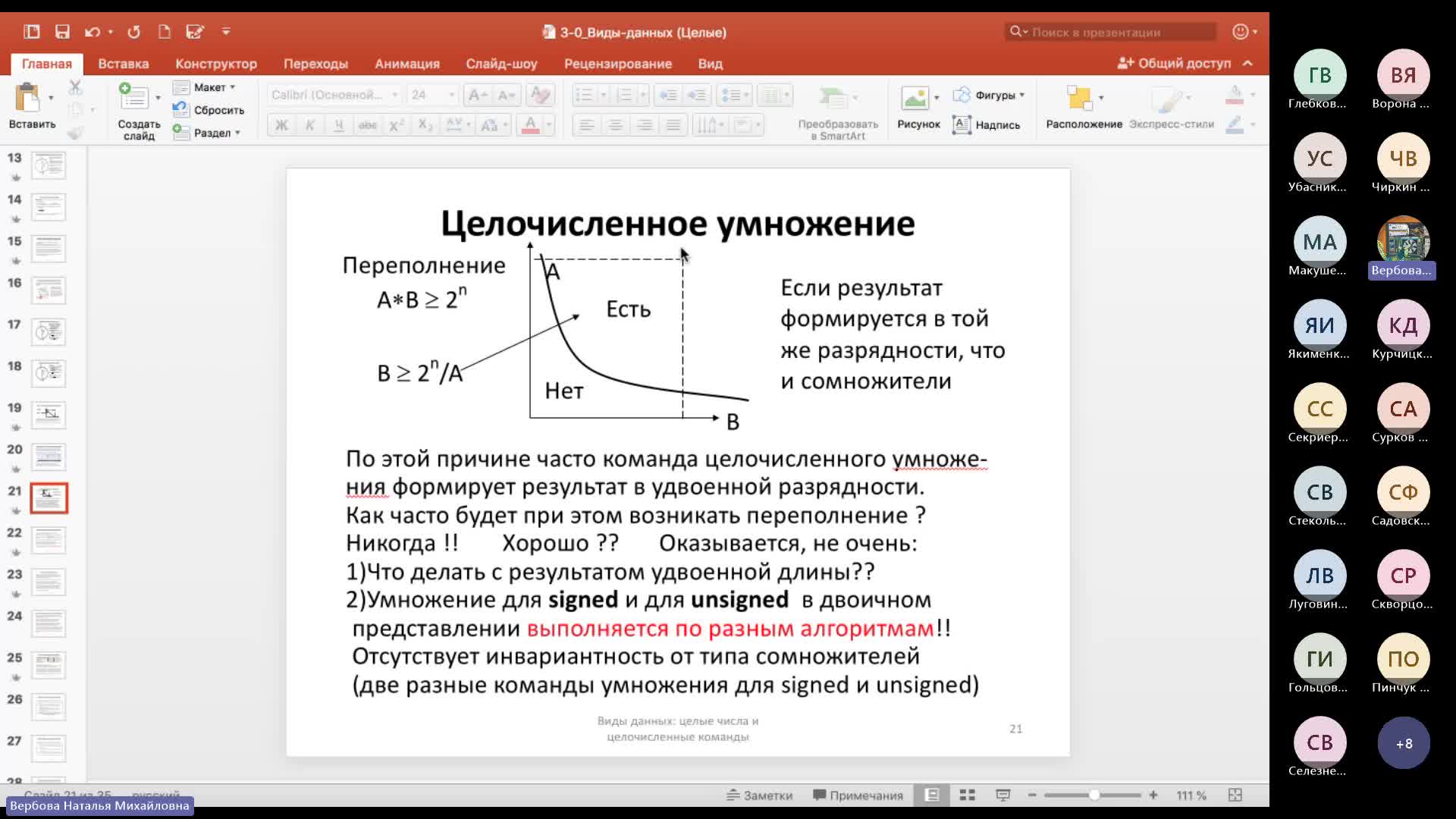The width and height of the screenshot is (1456, 819).
Task: Toggle italic К formatting
Action: [309, 125]
